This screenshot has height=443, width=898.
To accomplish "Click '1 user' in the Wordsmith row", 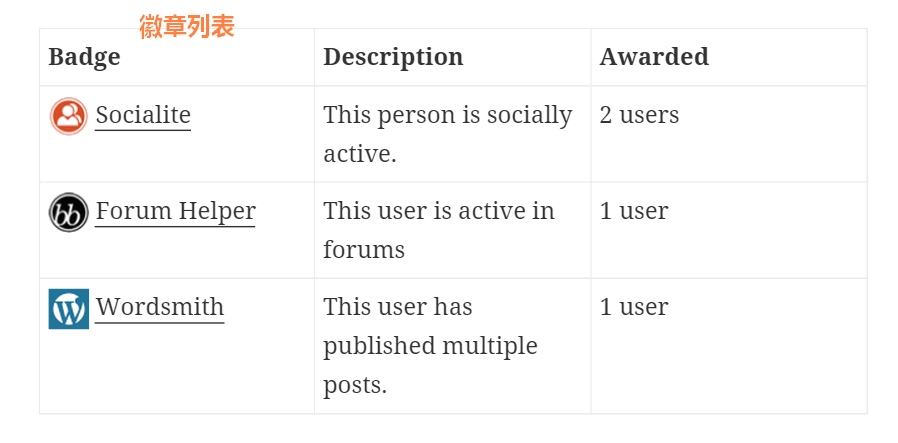I will [633, 307].
